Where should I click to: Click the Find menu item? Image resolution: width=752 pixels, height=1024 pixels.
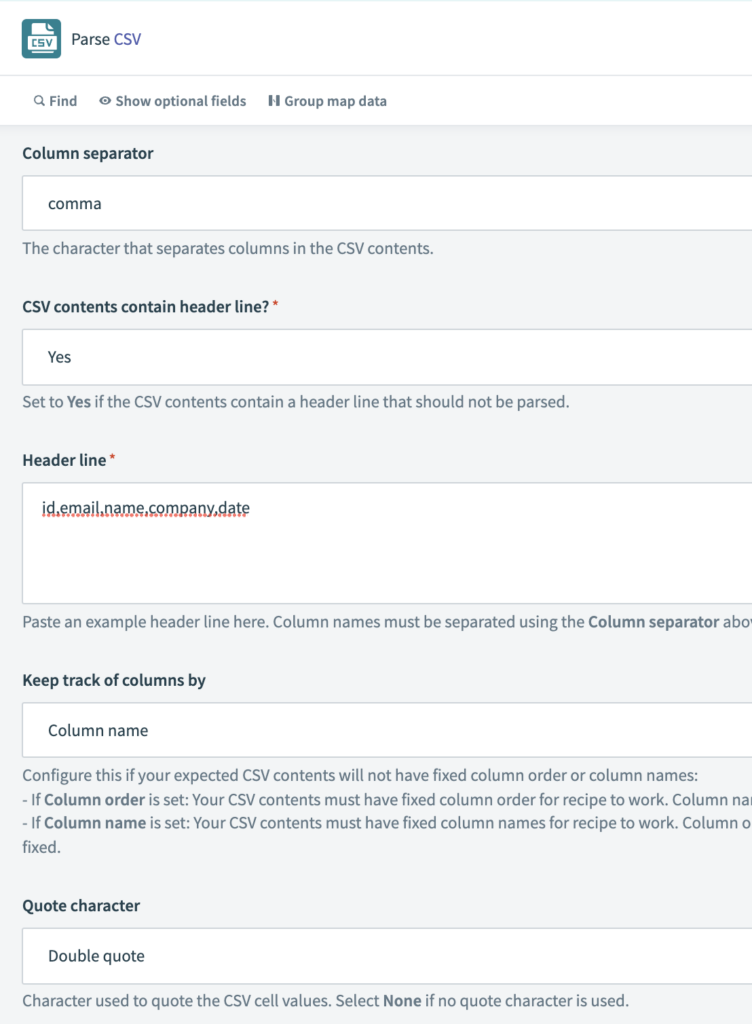tap(54, 101)
